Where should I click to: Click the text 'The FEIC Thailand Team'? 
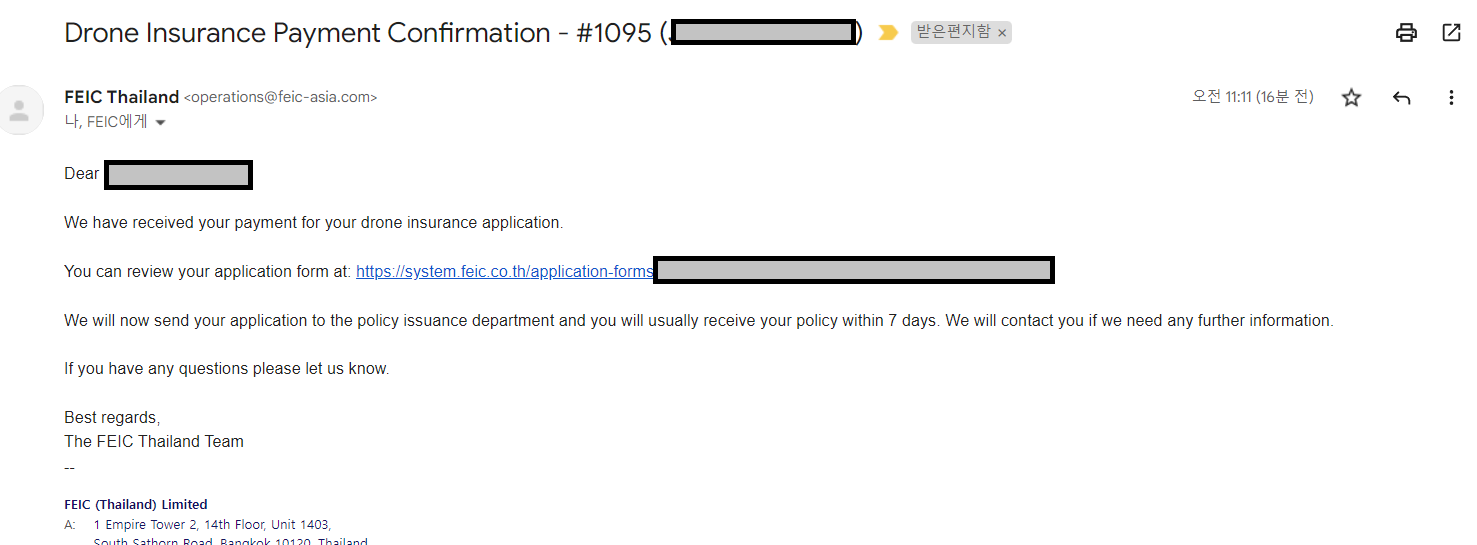[154, 441]
